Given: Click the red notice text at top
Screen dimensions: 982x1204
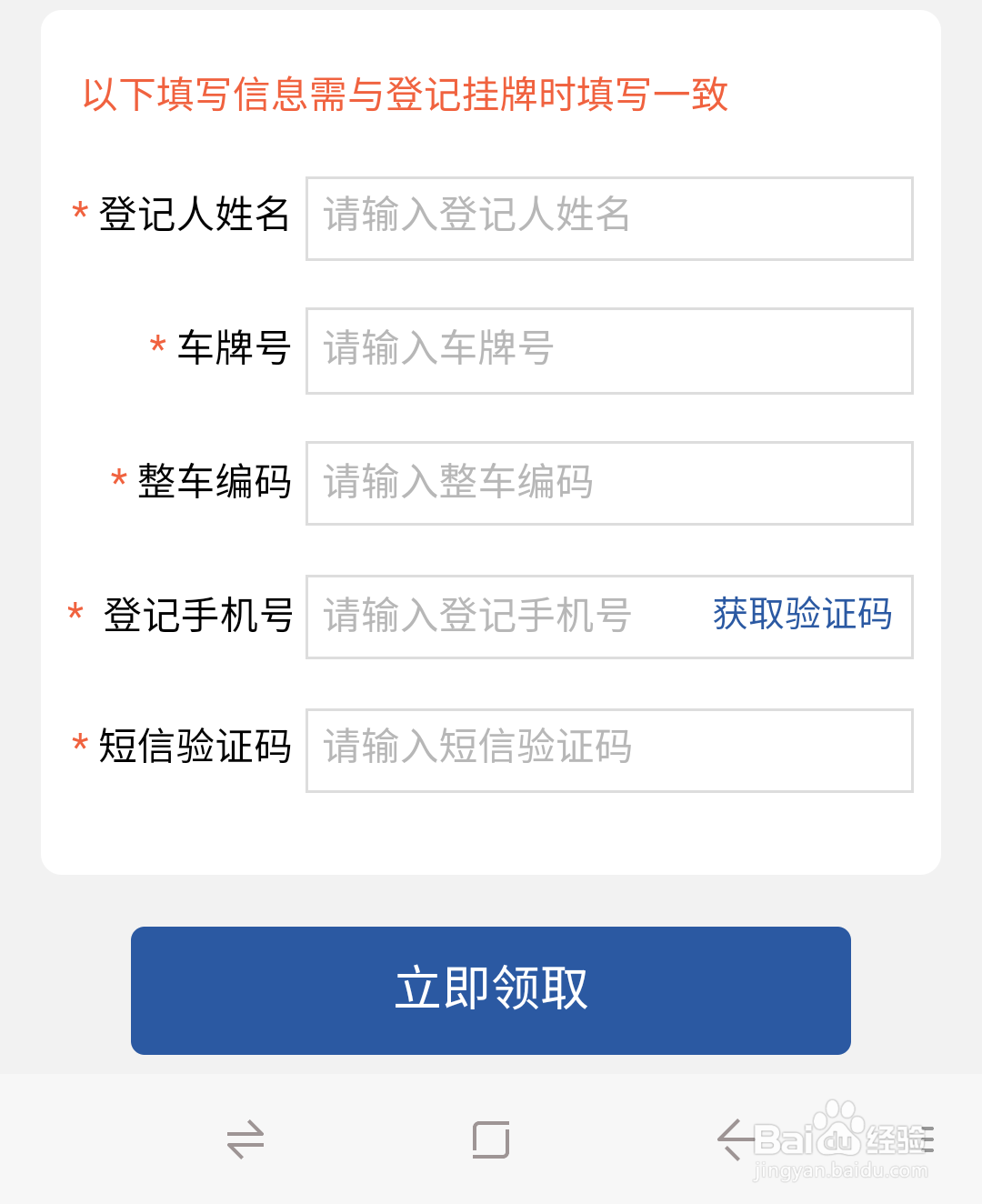Looking at the screenshot, I should tap(406, 95).
